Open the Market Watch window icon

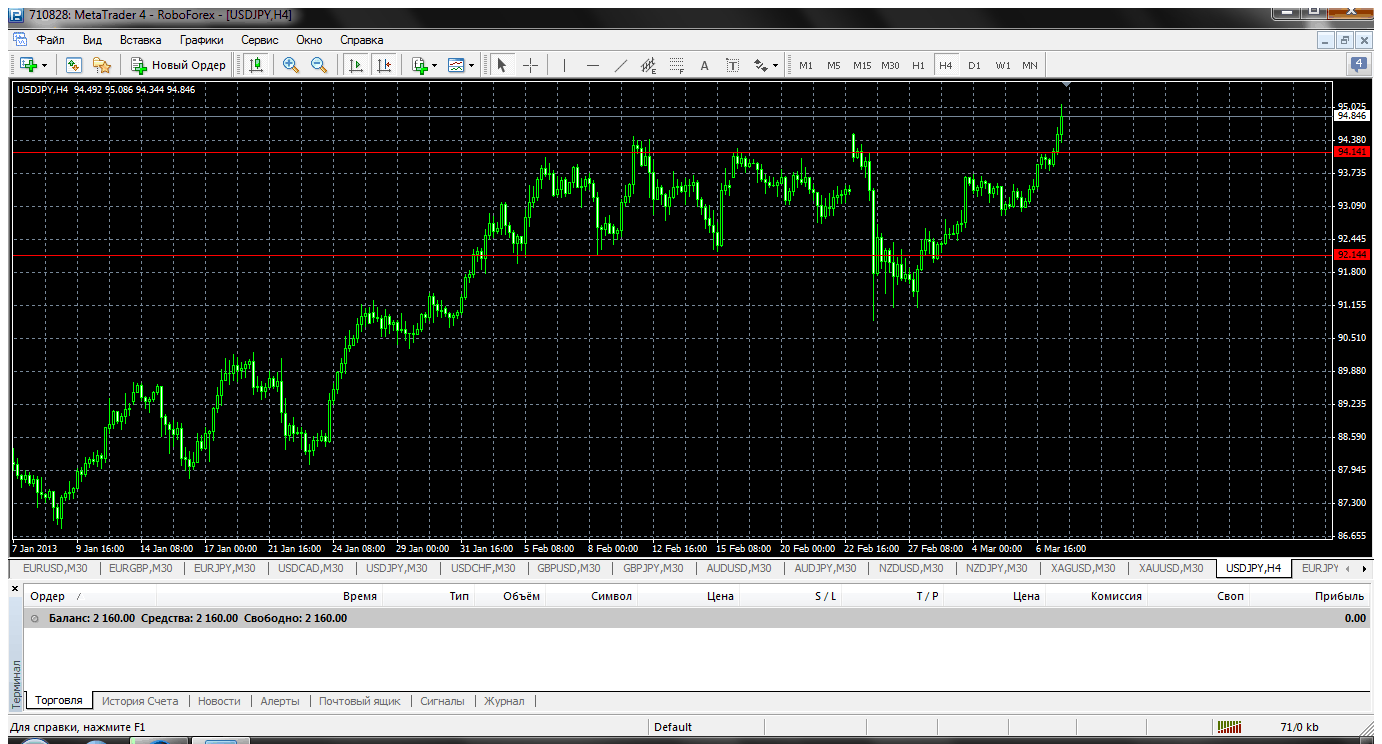point(73,65)
